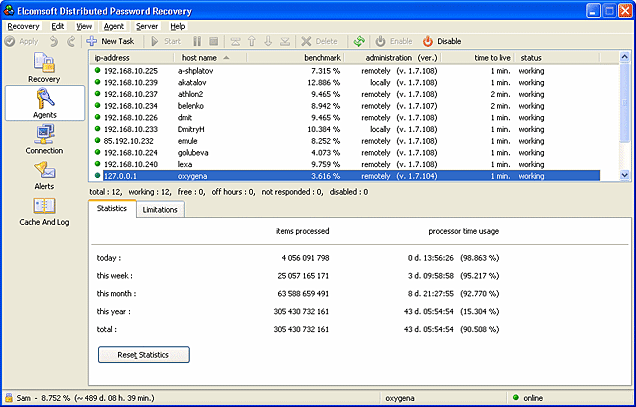The image size is (636, 407).
Task: Sort by time to live column
Action: tap(478, 58)
